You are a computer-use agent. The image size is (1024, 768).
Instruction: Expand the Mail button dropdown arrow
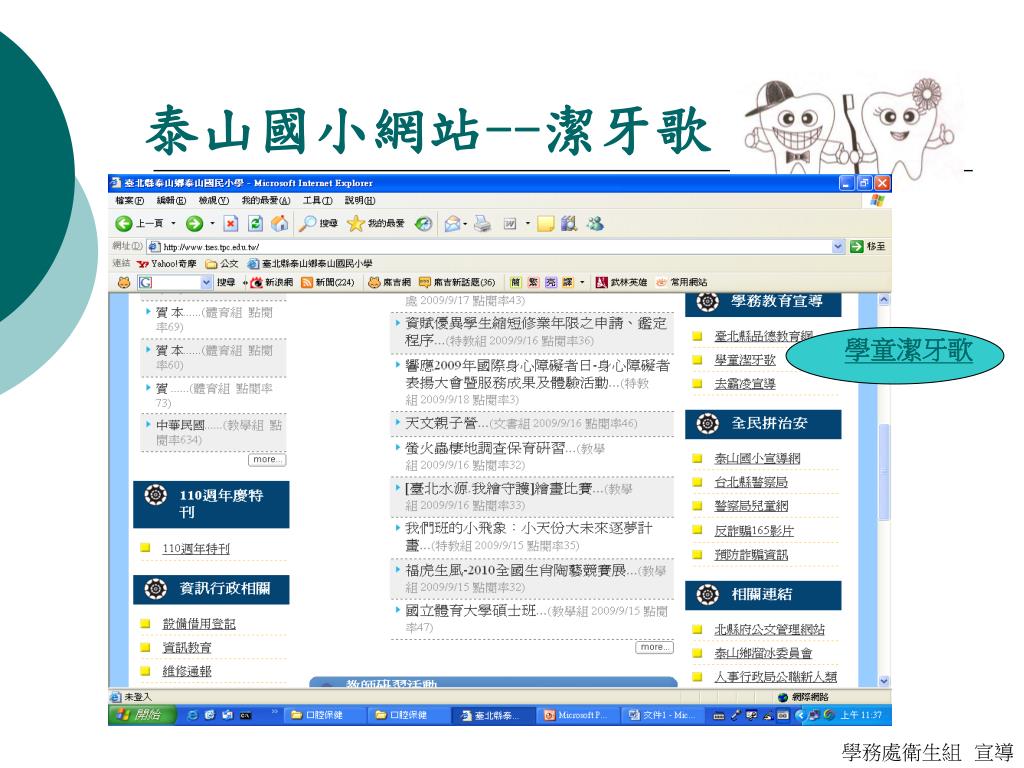(x=465, y=224)
